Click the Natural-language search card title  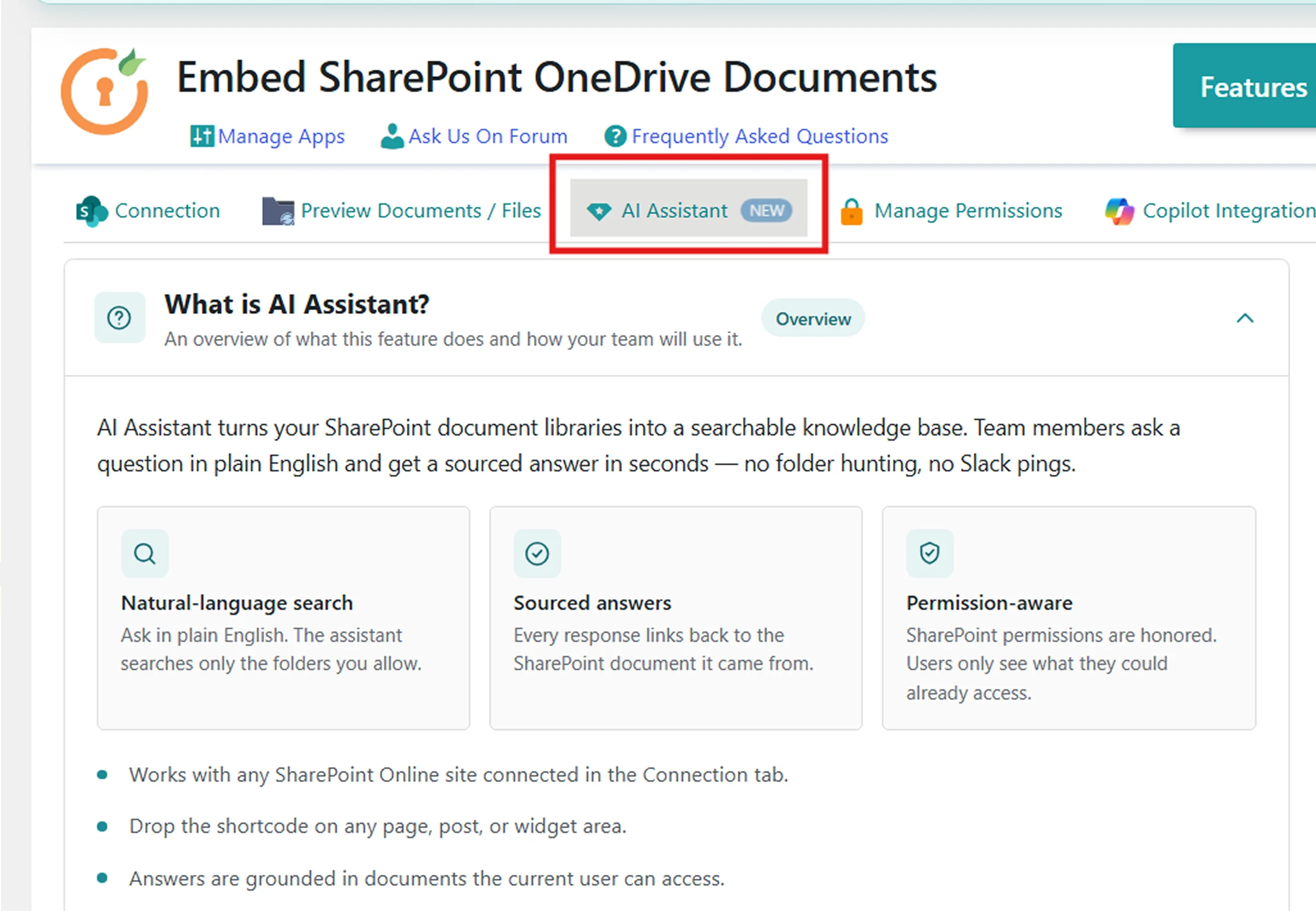[237, 603]
